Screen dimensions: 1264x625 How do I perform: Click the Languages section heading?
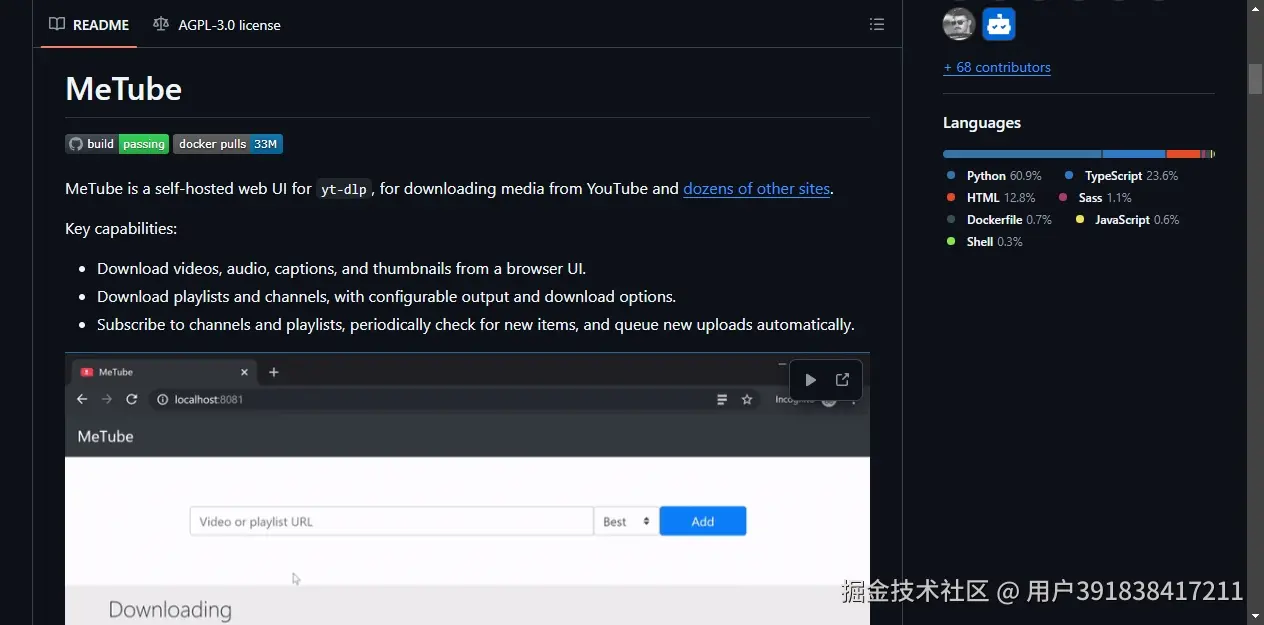(x=982, y=123)
